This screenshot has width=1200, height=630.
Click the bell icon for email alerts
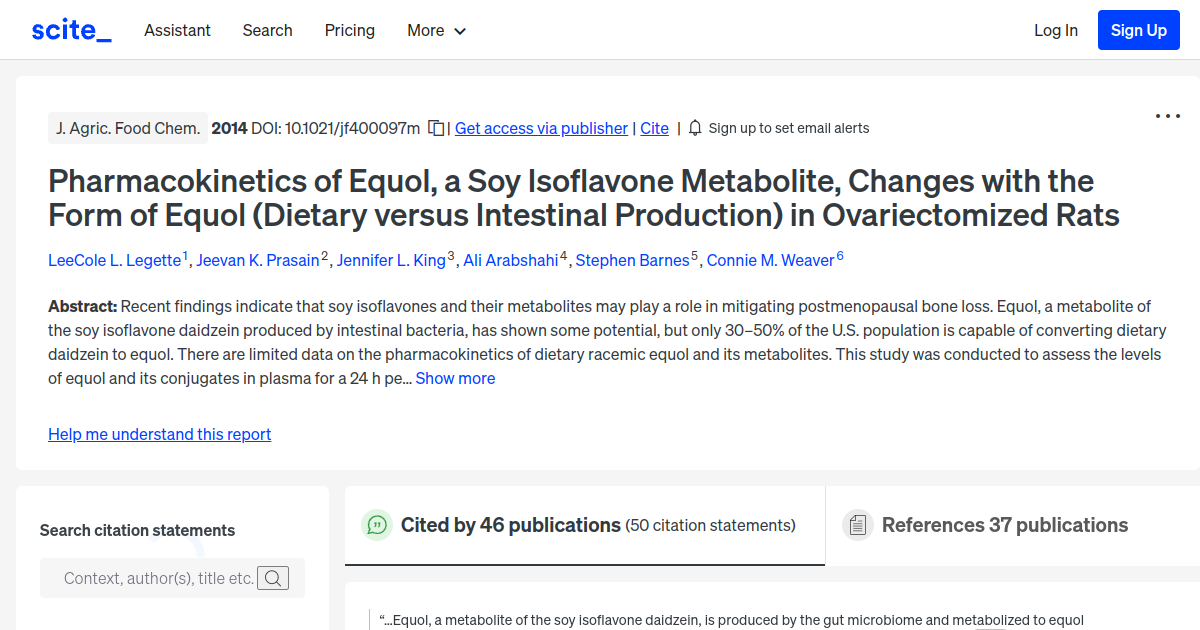[x=694, y=128]
